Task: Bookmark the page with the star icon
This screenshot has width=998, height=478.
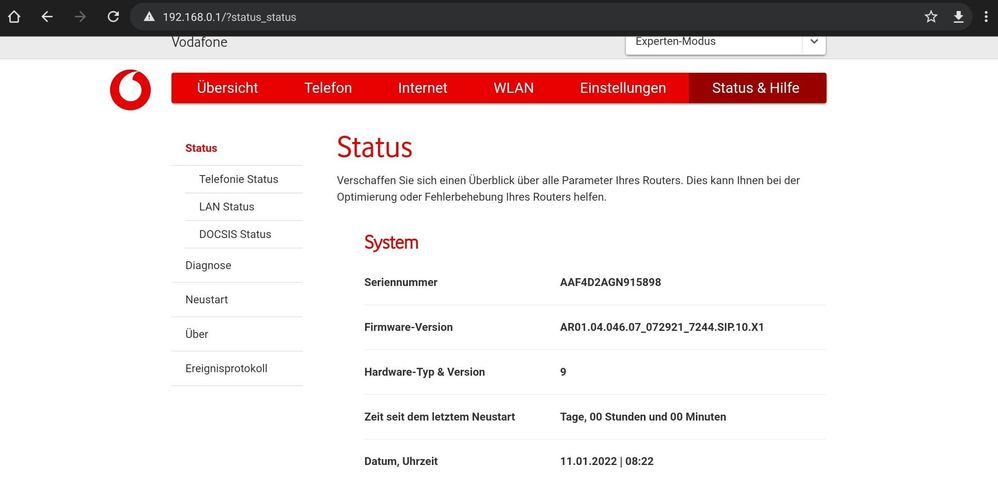Action: (931, 17)
